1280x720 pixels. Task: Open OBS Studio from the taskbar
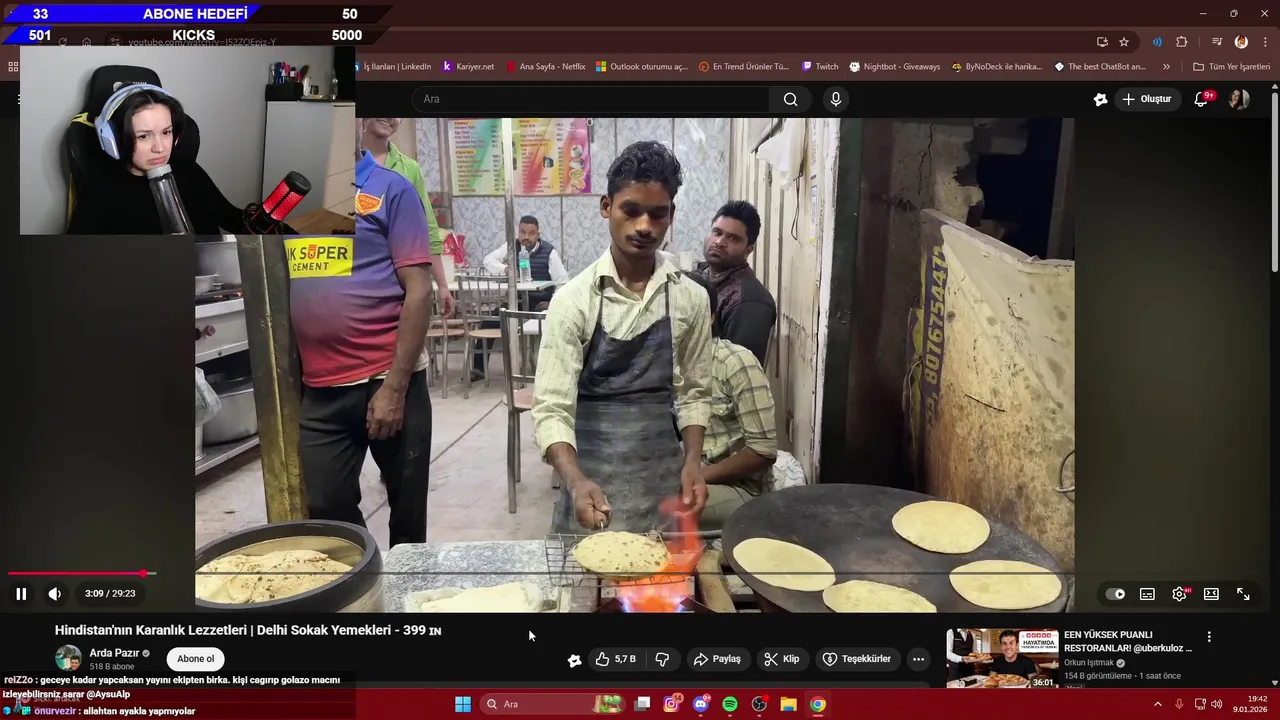click(x=759, y=704)
